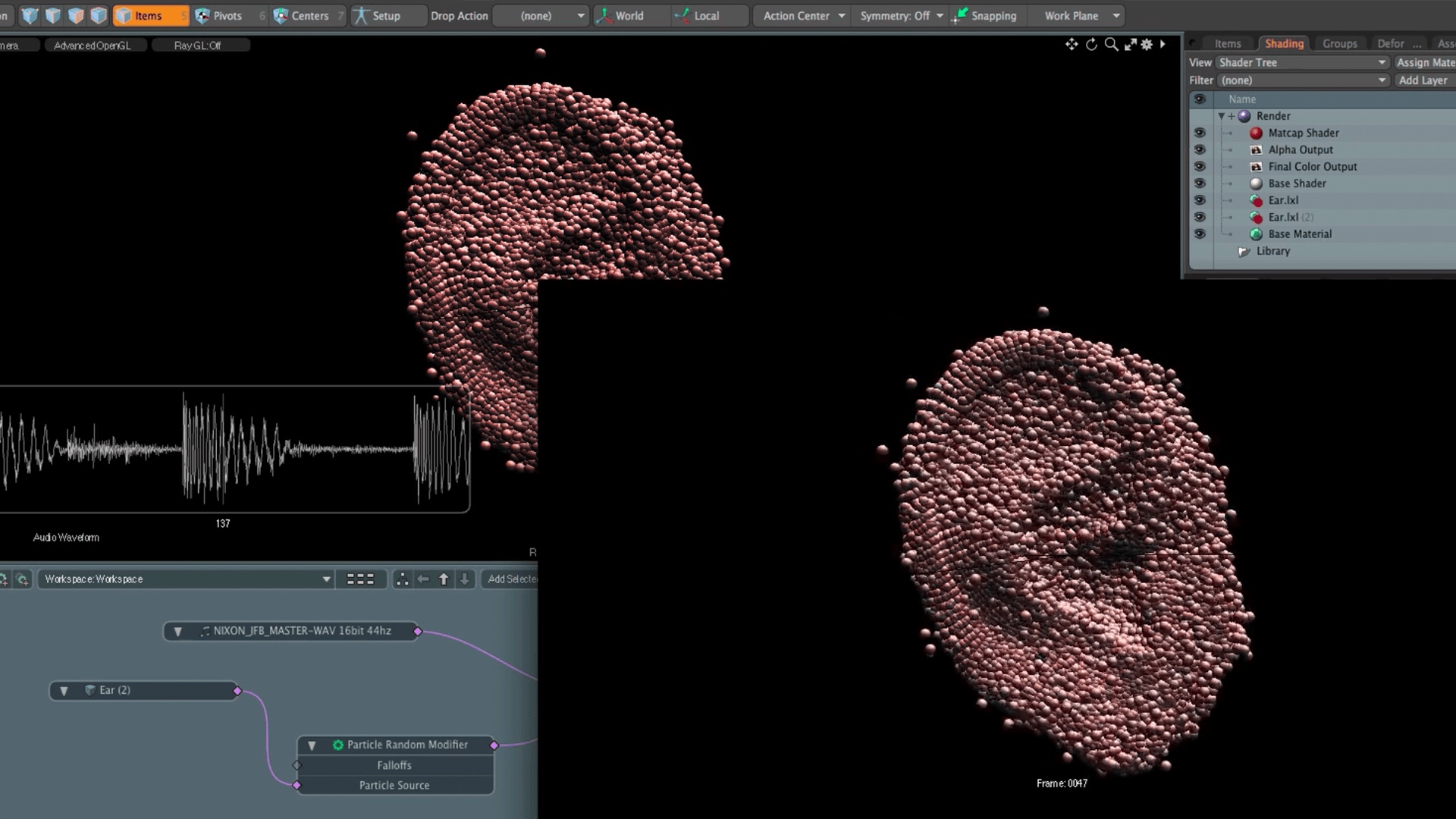This screenshot has height=819, width=1456.
Task: Click the schematic grid view icon
Action: [360, 579]
